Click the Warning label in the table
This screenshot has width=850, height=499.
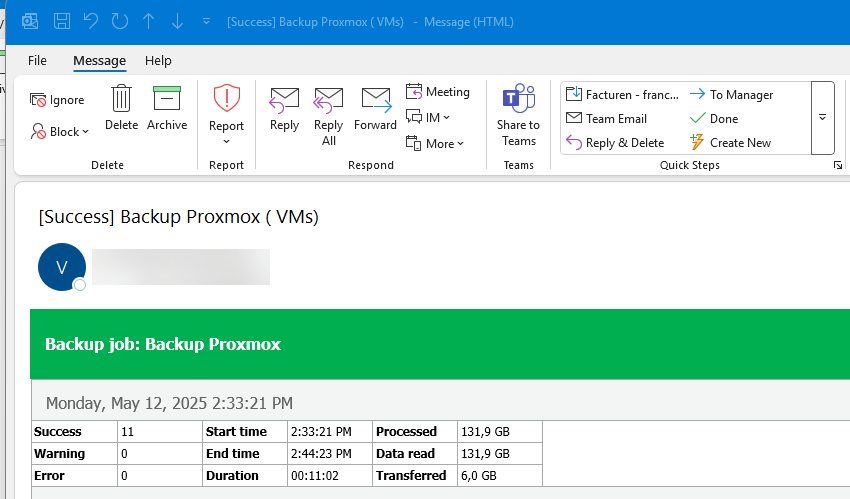(60, 453)
